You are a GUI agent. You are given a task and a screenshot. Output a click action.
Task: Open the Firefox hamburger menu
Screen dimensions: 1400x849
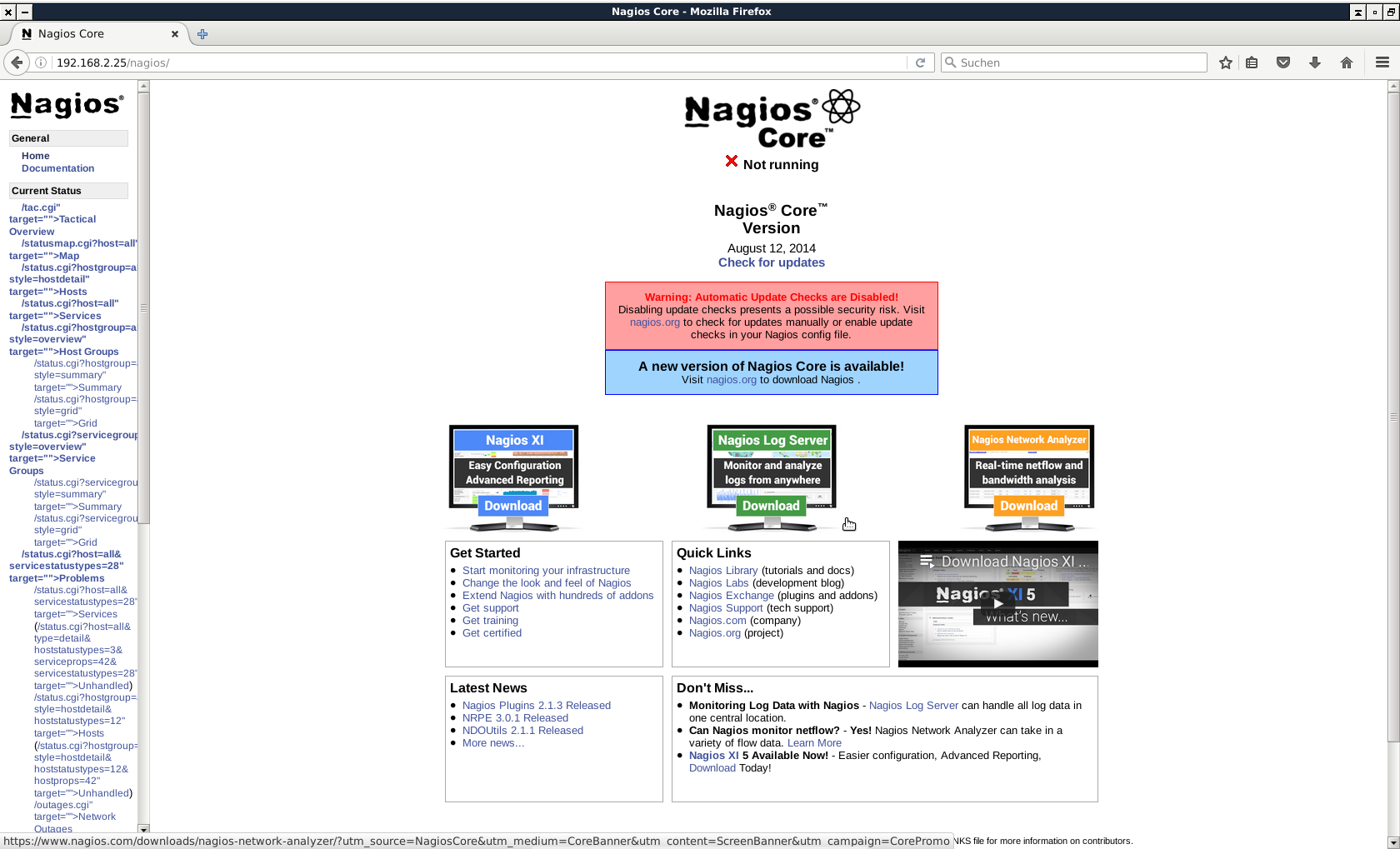click(1382, 62)
